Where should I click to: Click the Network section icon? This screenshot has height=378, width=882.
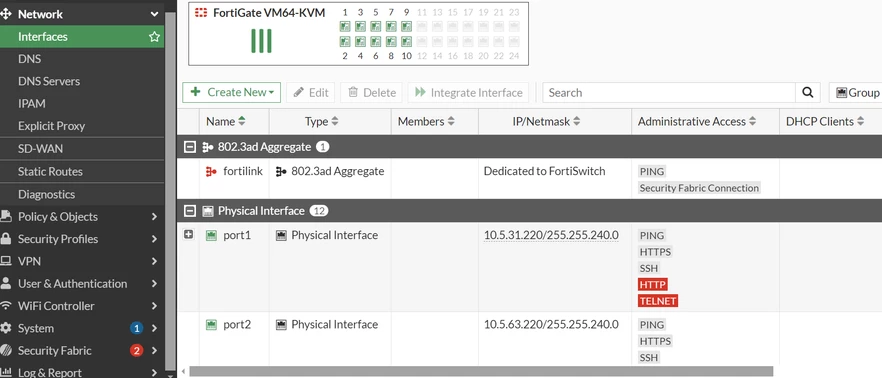(6, 14)
